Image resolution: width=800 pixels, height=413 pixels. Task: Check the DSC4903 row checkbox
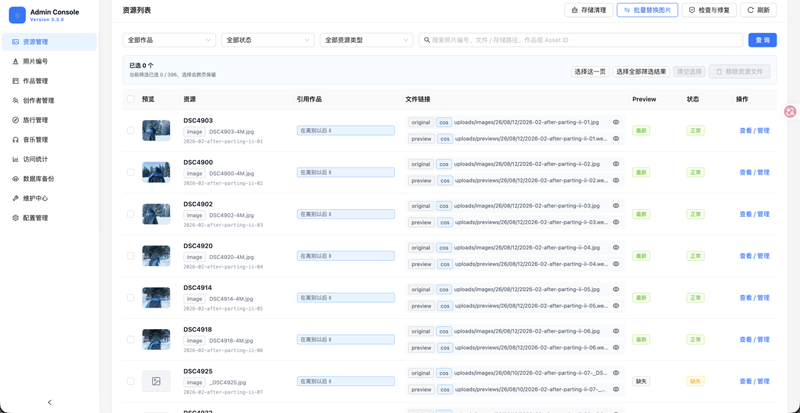[x=131, y=131]
